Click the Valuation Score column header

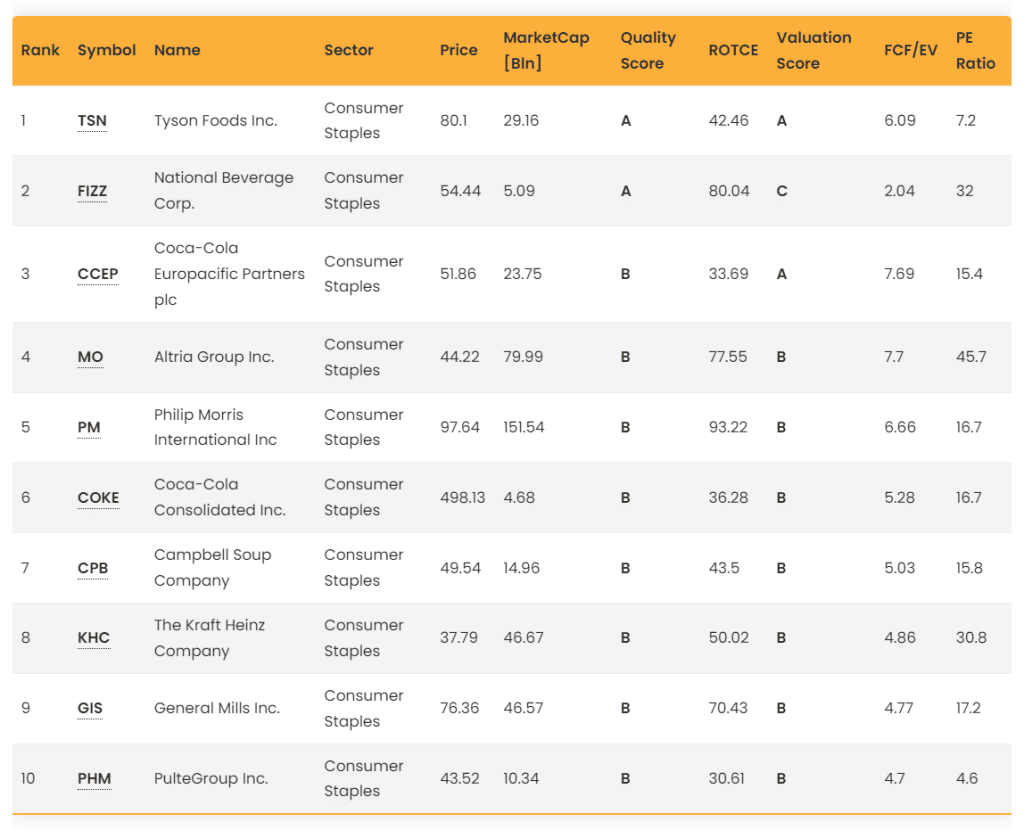814,50
